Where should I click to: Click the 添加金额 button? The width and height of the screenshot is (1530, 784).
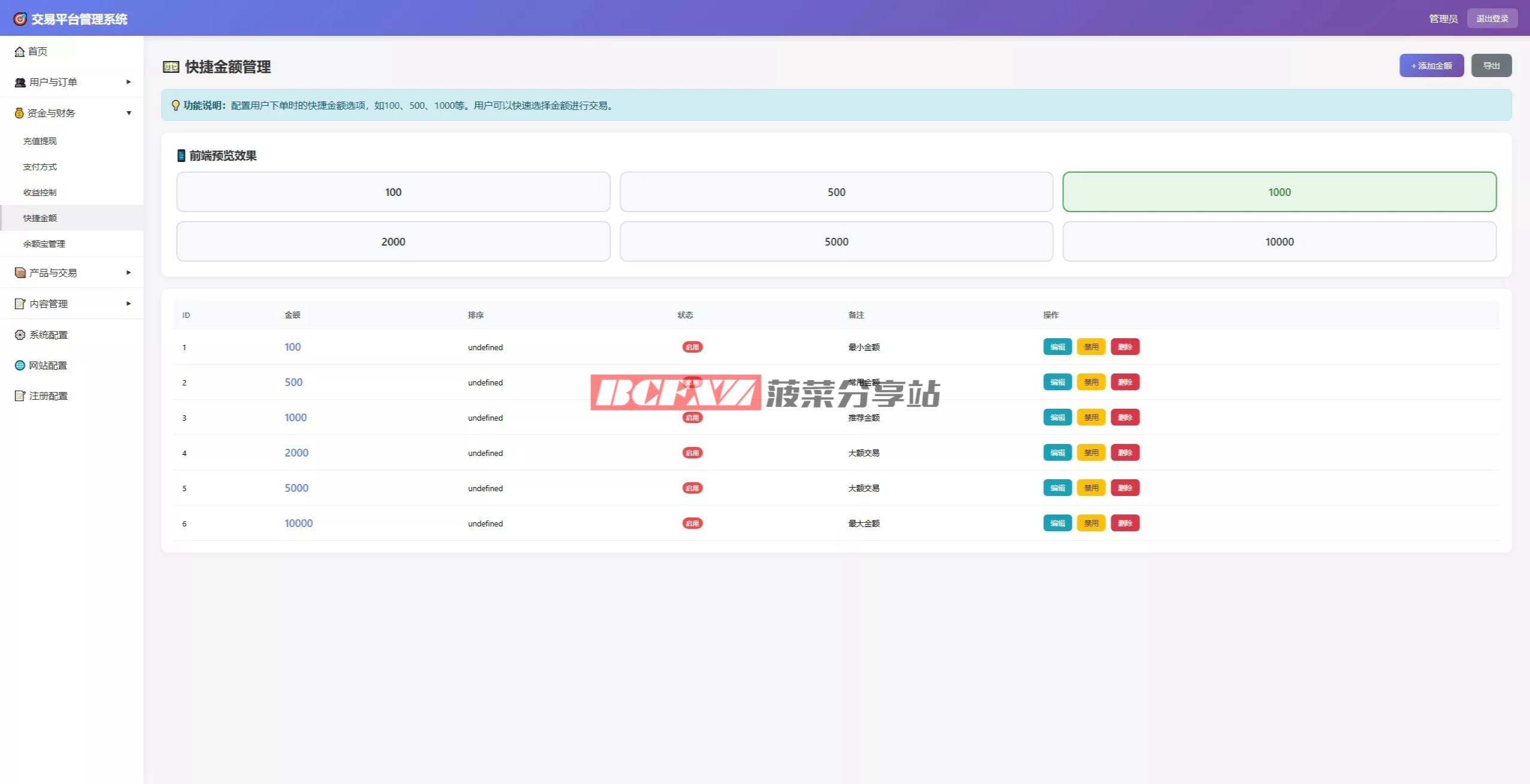tap(1431, 66)
